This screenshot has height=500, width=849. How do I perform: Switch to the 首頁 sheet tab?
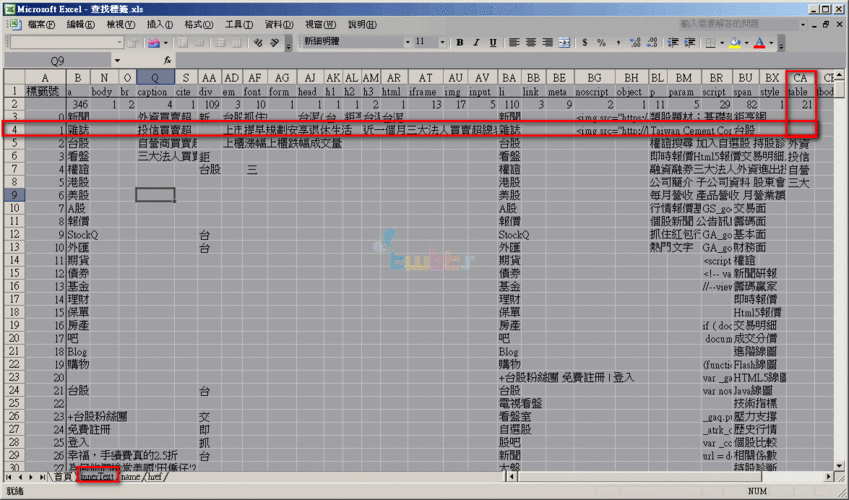pyautogui.click(x=63, y=477)
